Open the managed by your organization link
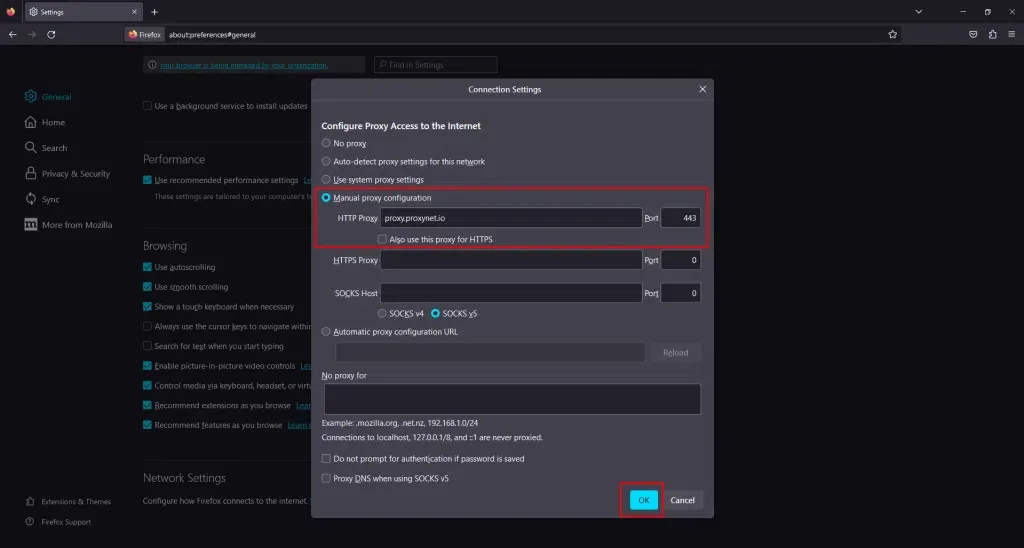The image size is (1024, 548). pos(244,65)
